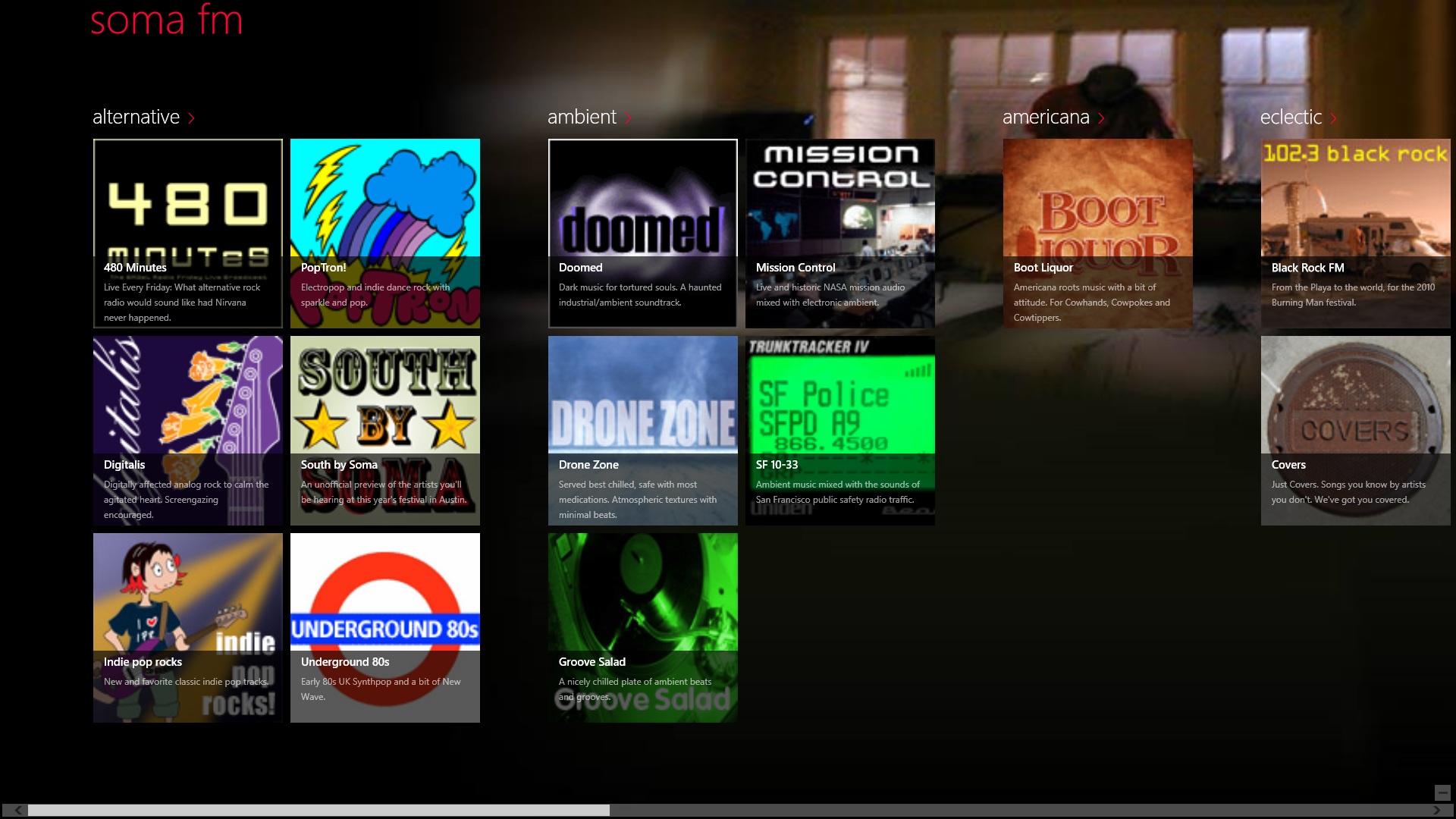Click the soma fm title heading
Image resolution: width=1456 pixels, height=819 pixels.
tap(167, 20)
